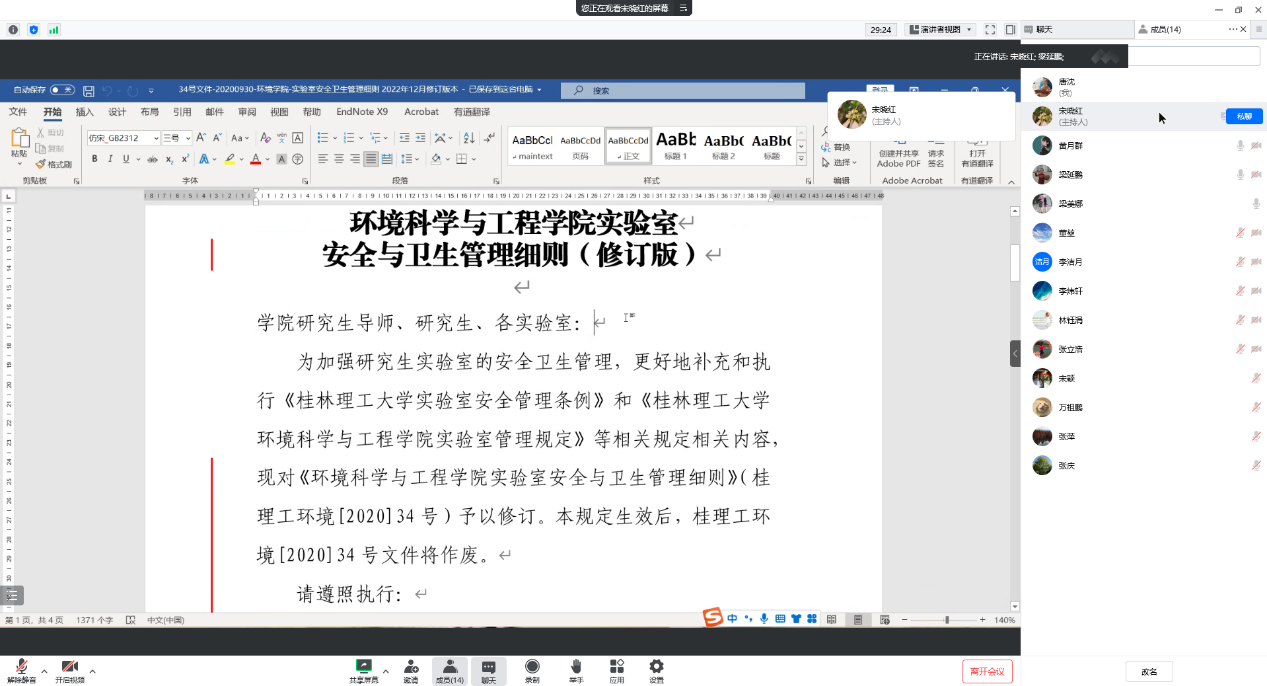Expand the font name 仿宋_GB2312 dropdown
This screenshot has height=686, width=1267.
coord(156,138)
